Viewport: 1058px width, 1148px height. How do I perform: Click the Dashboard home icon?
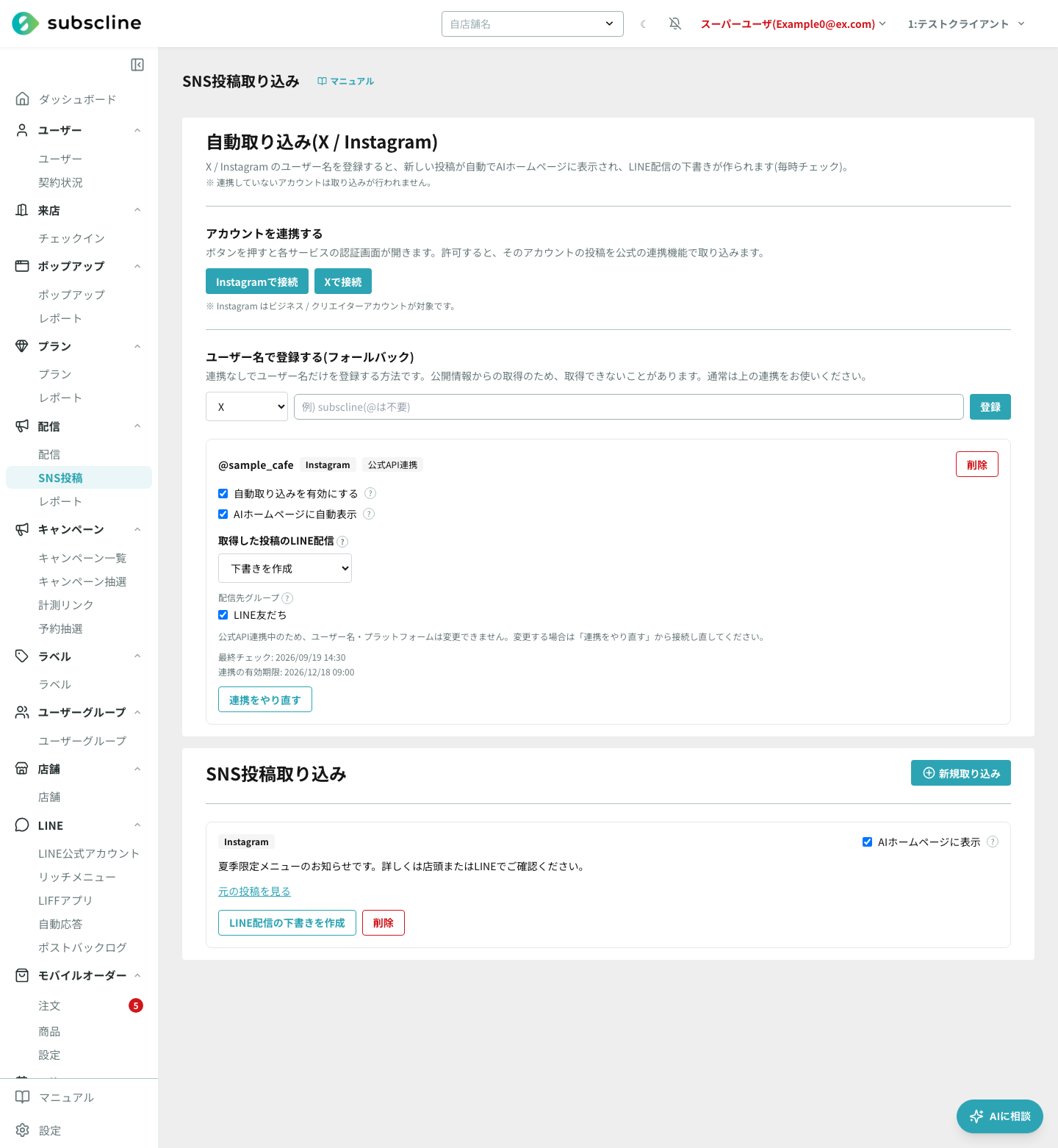click(x=22, y=98)
